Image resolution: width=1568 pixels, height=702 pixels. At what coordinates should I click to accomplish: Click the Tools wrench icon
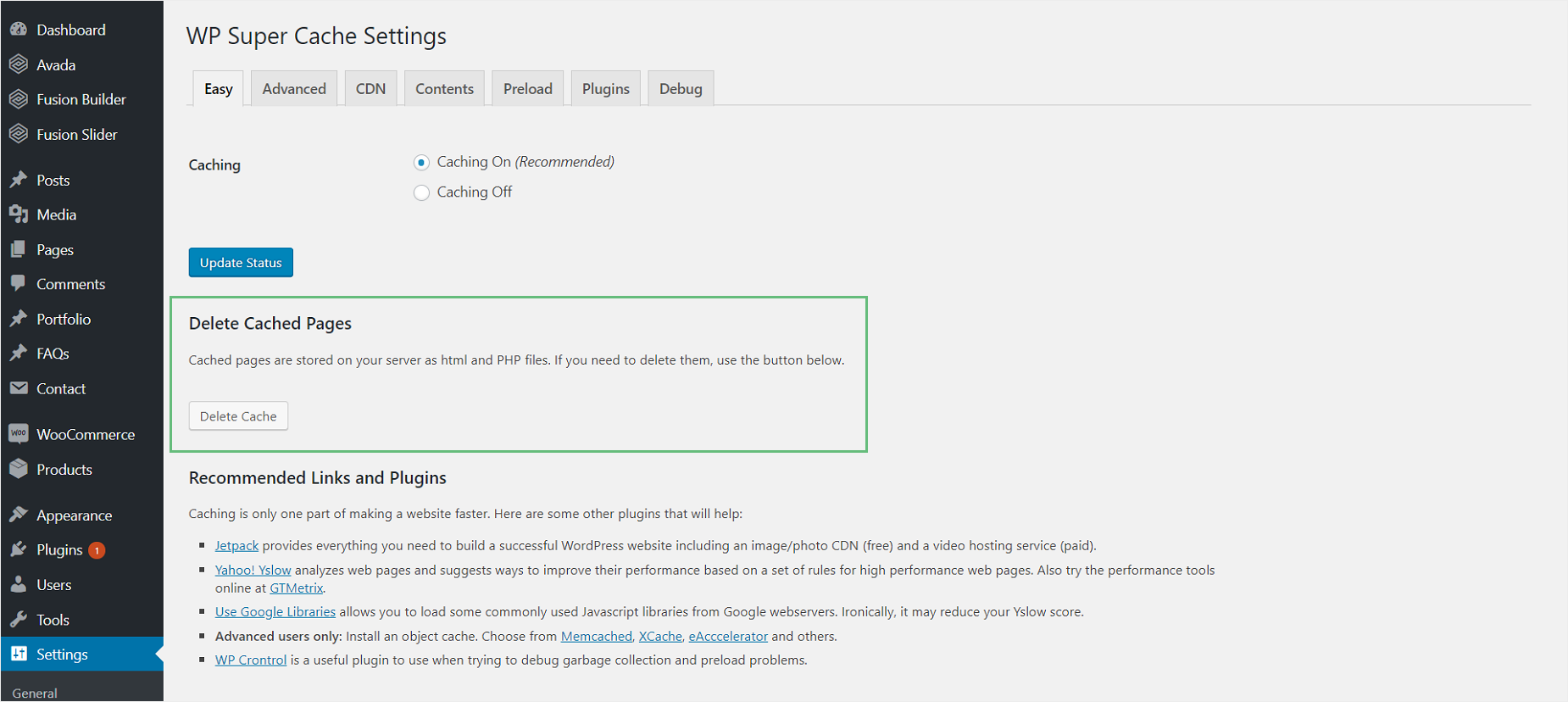[x=19, y=619]
